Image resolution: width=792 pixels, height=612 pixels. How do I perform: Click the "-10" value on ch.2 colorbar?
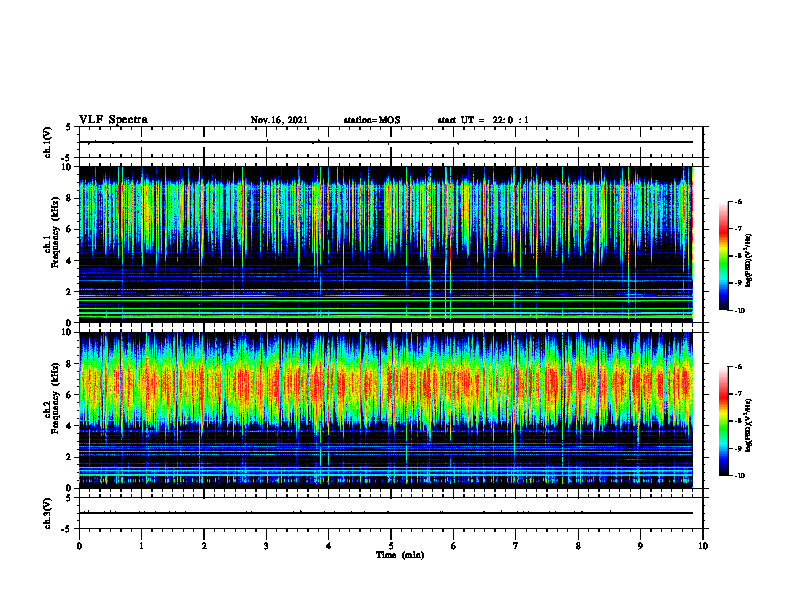[739, 476]
